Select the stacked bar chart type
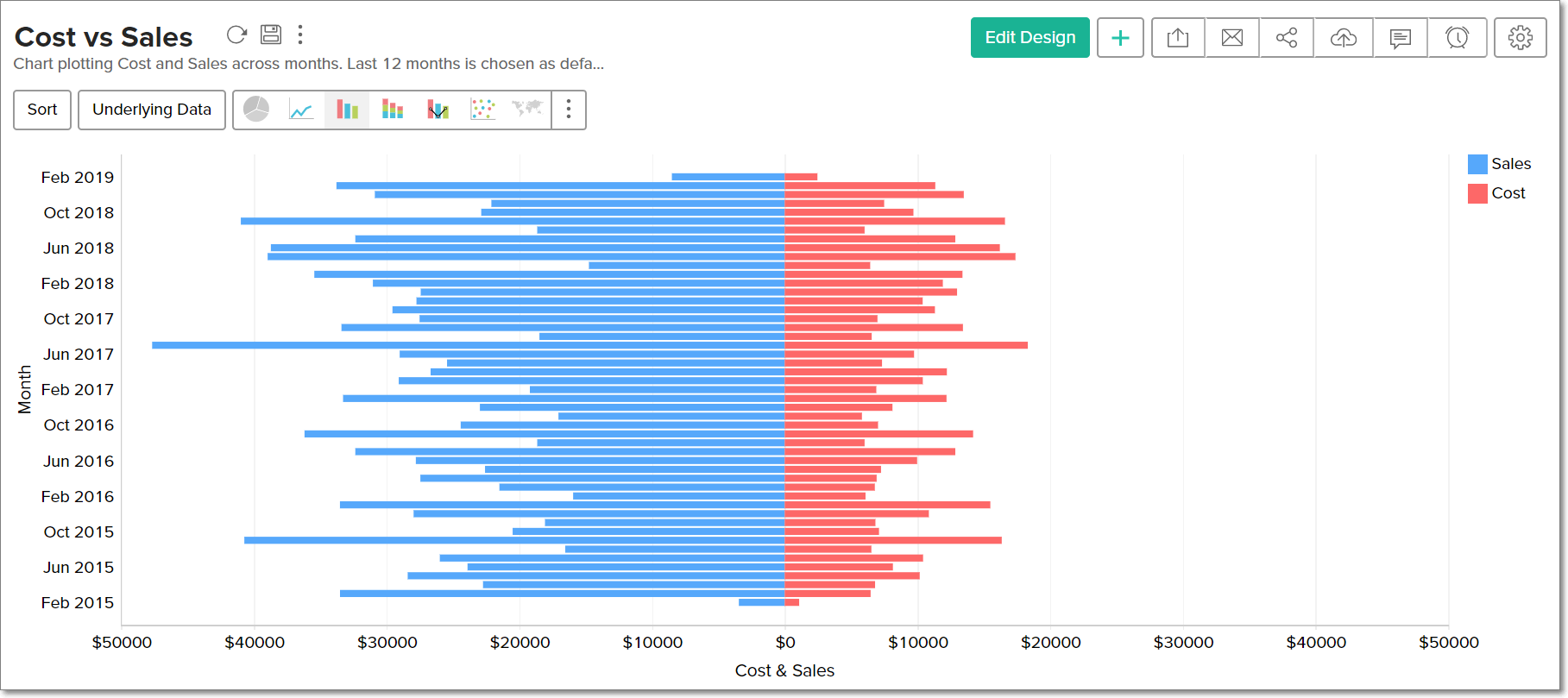1568x698 pixels. (393, 110)
